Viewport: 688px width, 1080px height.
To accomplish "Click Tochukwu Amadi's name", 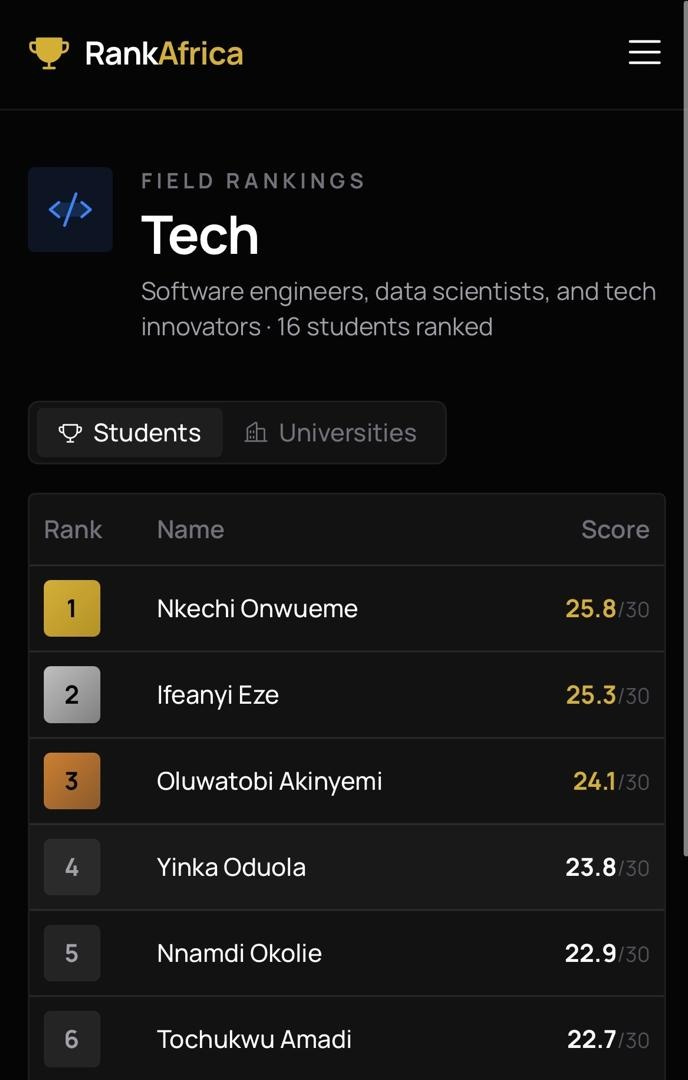I will [x=254, y=1039].
